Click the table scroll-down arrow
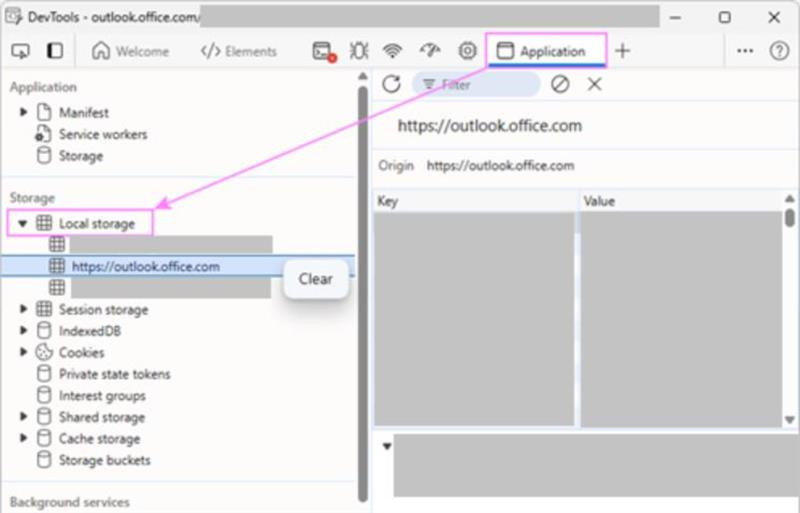The image size is (800, 513). (x=790, y=420)
